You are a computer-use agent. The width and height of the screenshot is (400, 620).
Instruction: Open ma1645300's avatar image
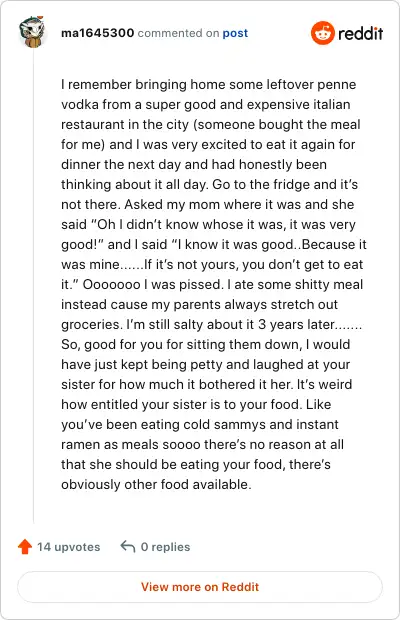click(x=32, y=32)
